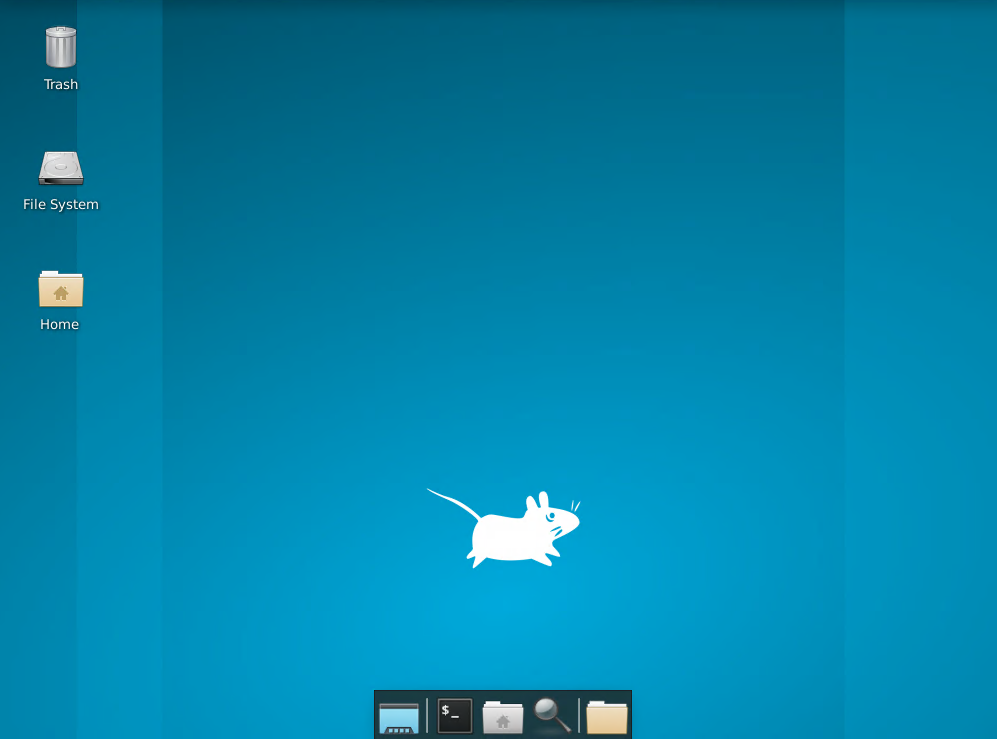Click the "Trash" text label

click(x=61, y=85)
